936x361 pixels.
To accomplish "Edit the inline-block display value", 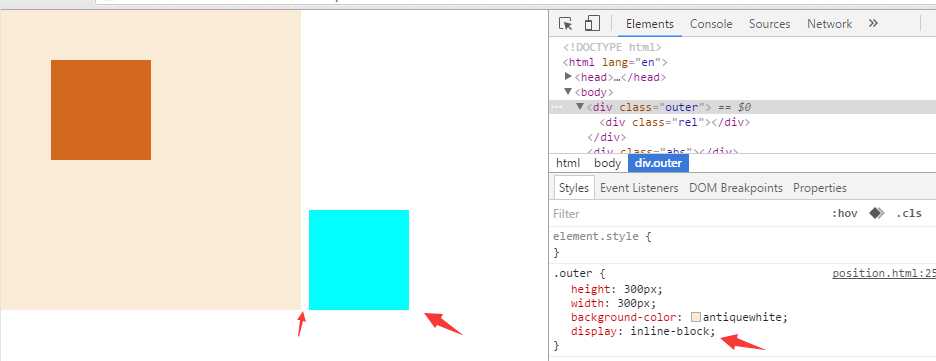I will pyautogui.click(x=670, y=331).
